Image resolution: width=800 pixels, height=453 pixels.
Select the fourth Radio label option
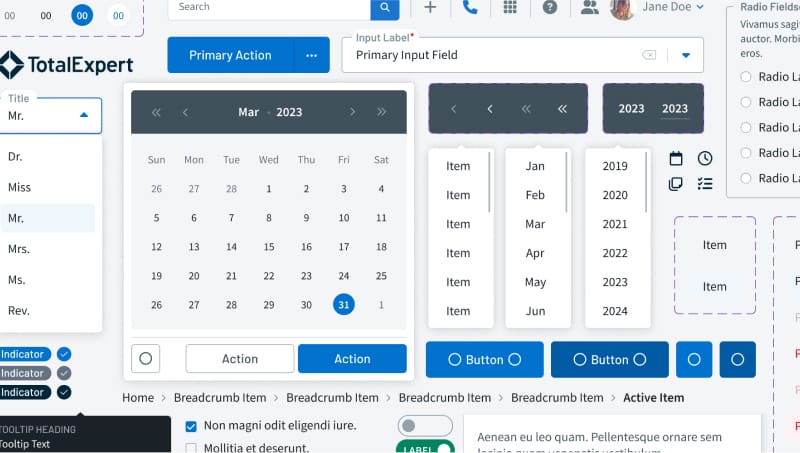click(745, 153)
